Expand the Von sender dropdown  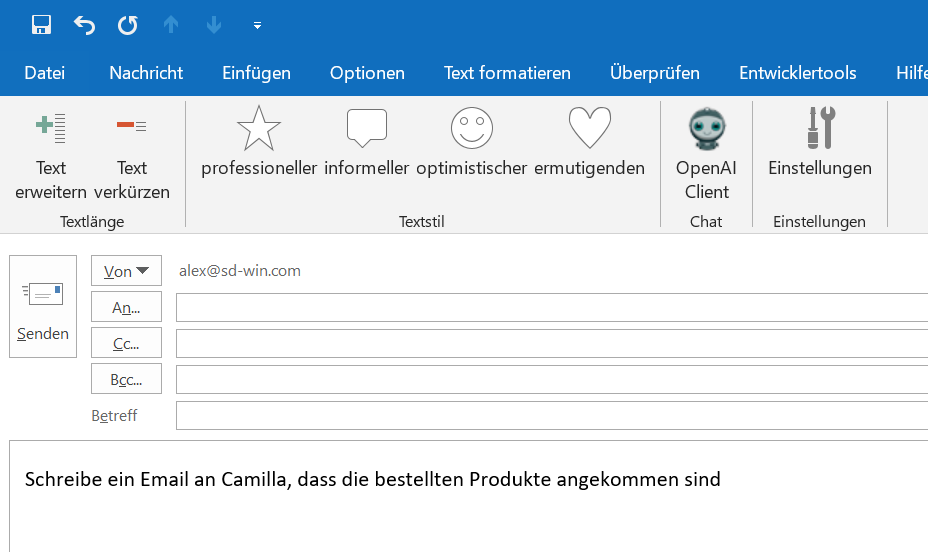click(x=126, y=271)
